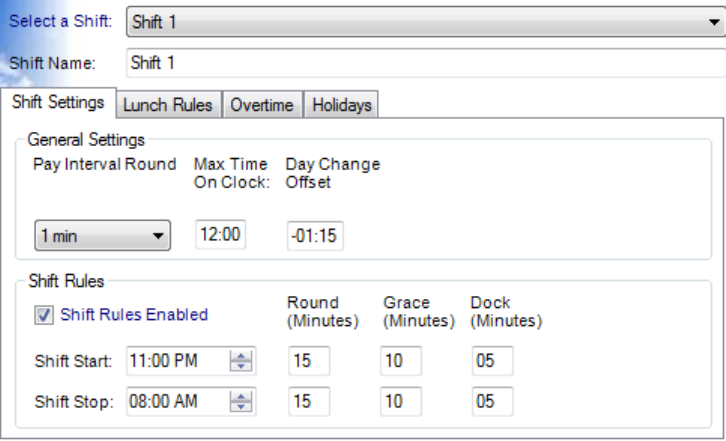Increase Shift Stop time with up arrow

[241, 397]
